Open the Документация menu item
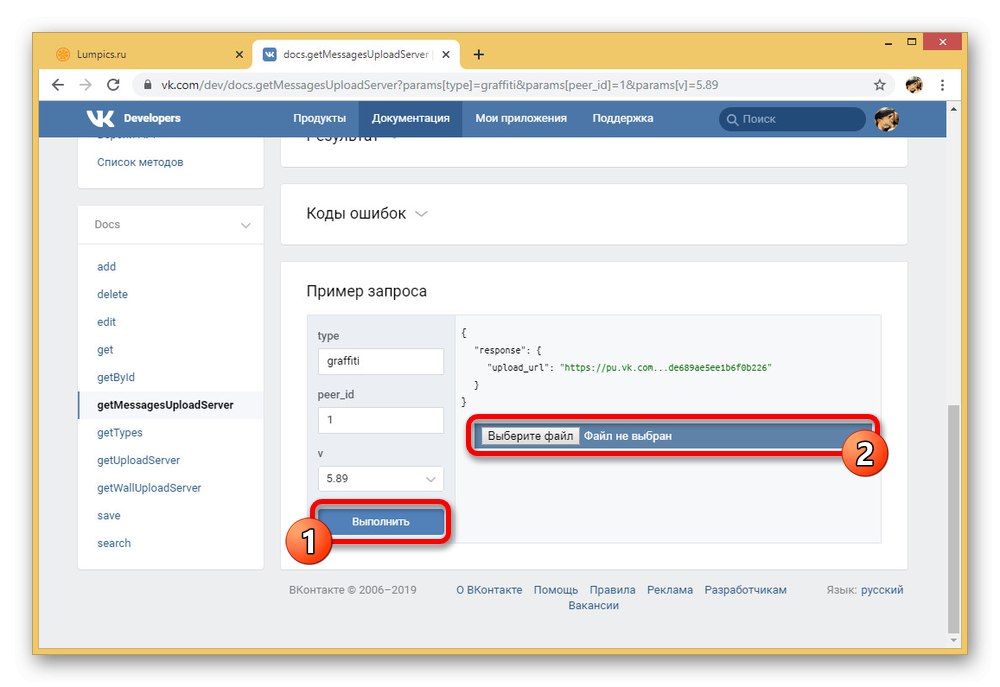 411,118
